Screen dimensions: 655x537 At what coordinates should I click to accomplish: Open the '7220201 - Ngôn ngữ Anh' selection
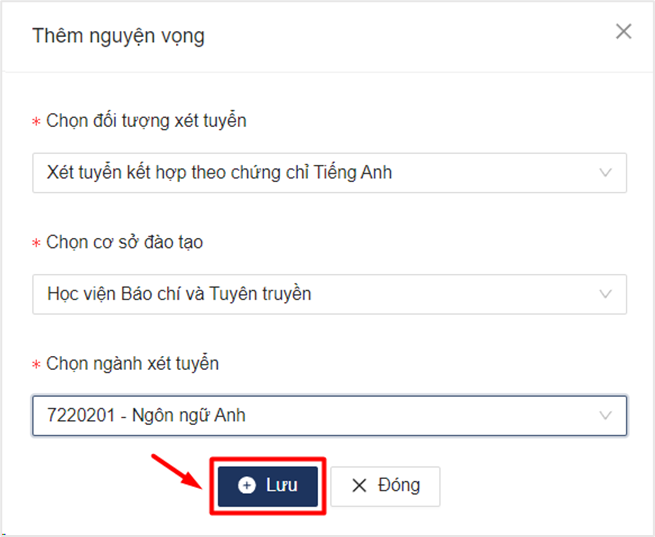pyautogui.click(x=330, y=416)
